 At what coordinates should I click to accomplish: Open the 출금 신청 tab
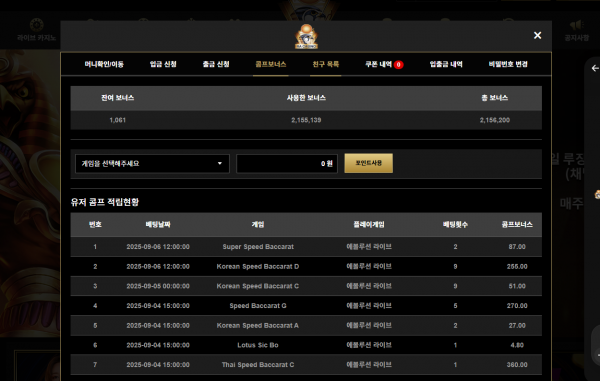pyautogui.click(x=216, y=64)
